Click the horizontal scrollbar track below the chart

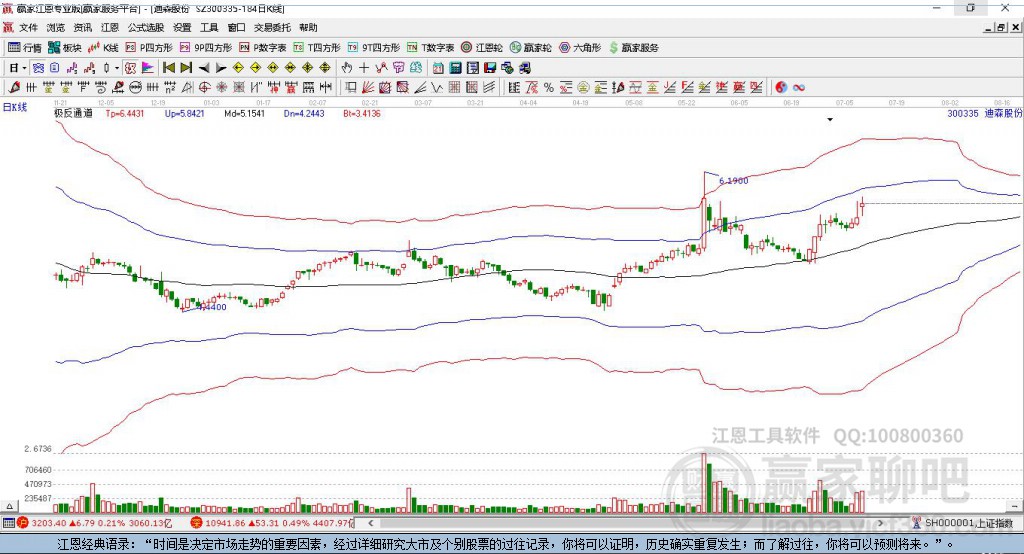(626, 523)
